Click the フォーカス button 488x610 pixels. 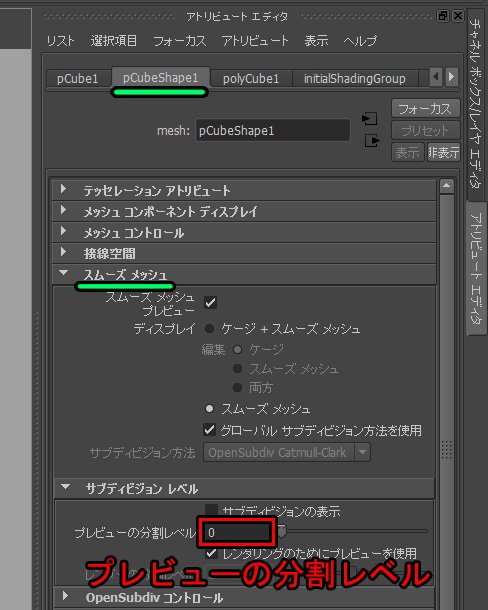pyautogui.click(x=425, y=109)
